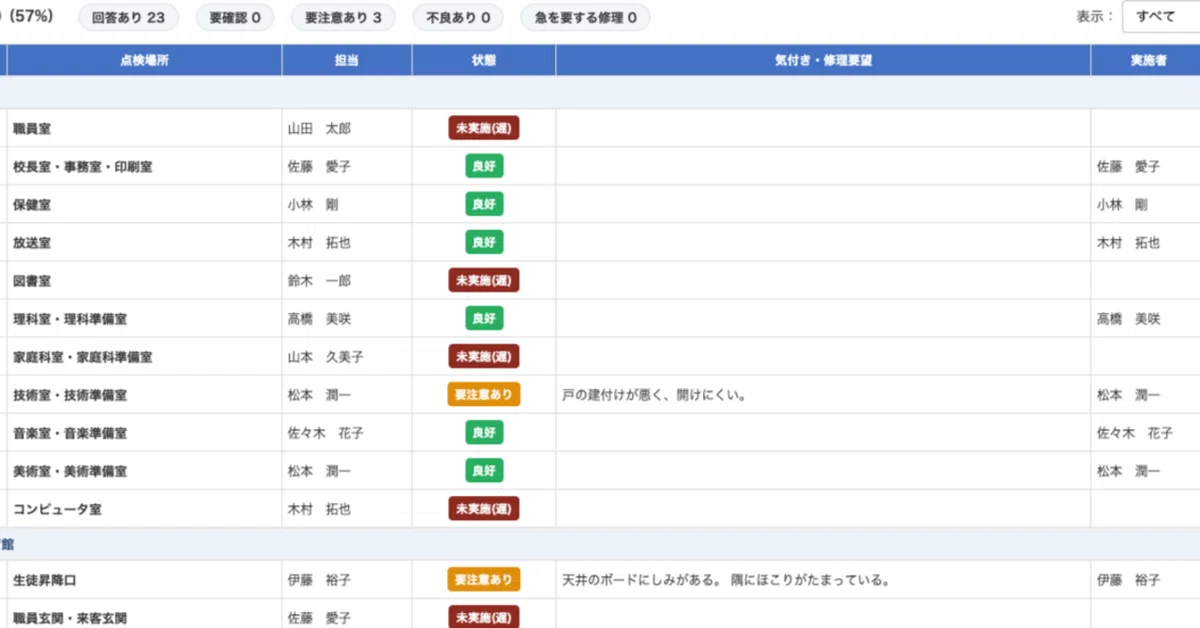The width and height of the screenshot is (1200, 628).
Task: Click 良好 badge in 放送室 row
Action: coord(484,242)
